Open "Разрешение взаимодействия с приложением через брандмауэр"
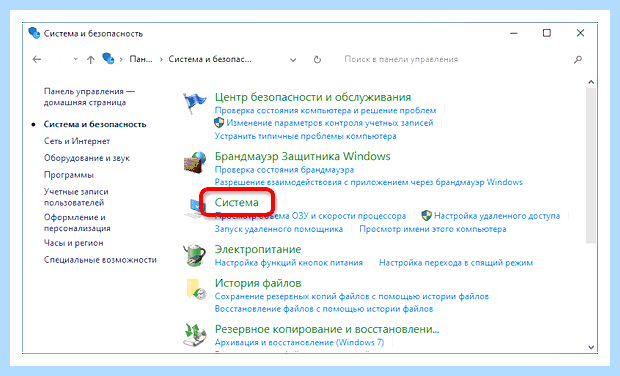620x376 pixels. [x=369, y=182]
